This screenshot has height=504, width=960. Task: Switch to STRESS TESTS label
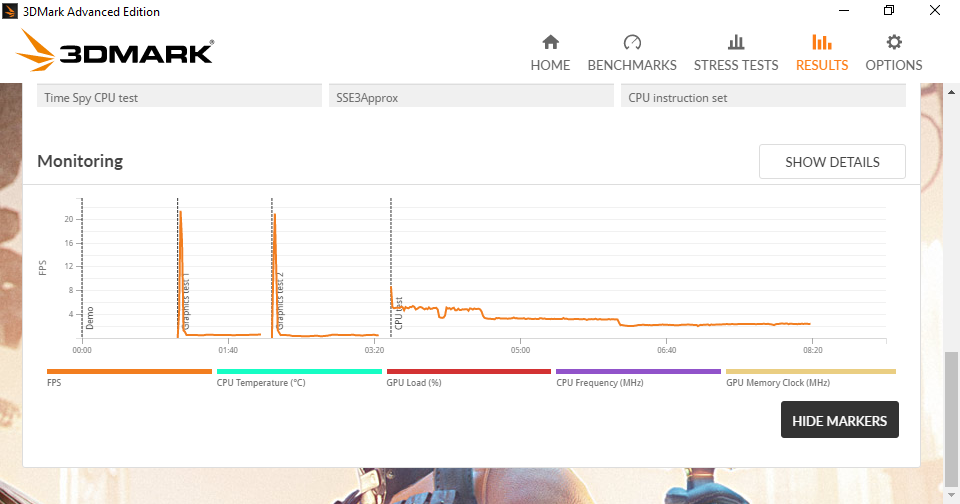736,65
